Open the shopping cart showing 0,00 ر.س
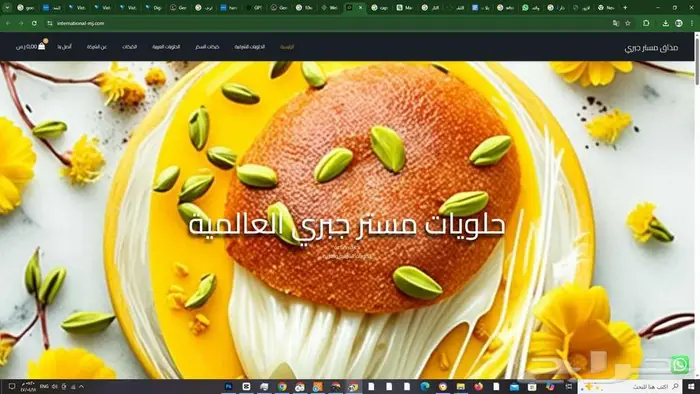 click(x=31, y=46)
